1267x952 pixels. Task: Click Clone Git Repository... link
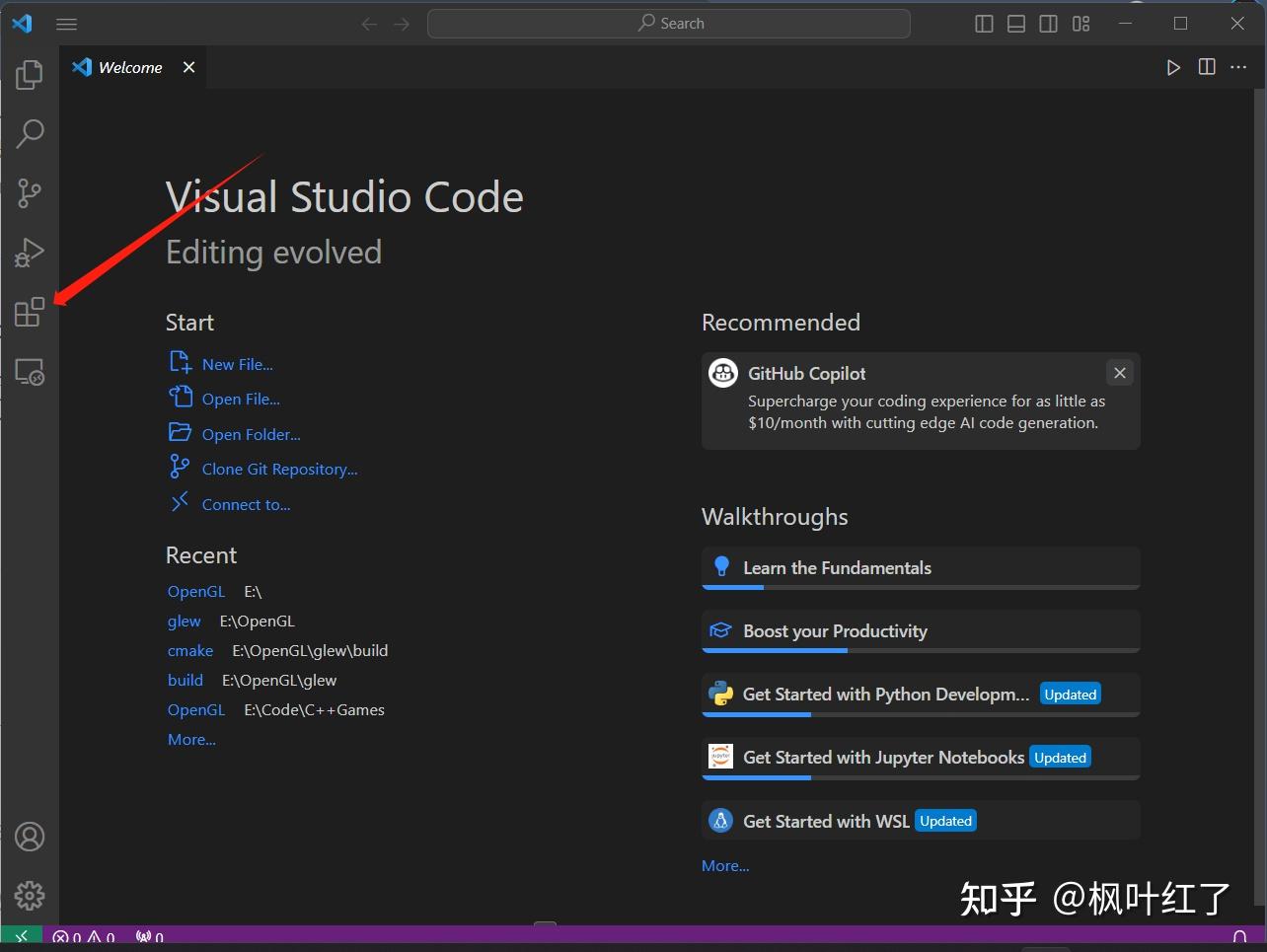(279, 470)
